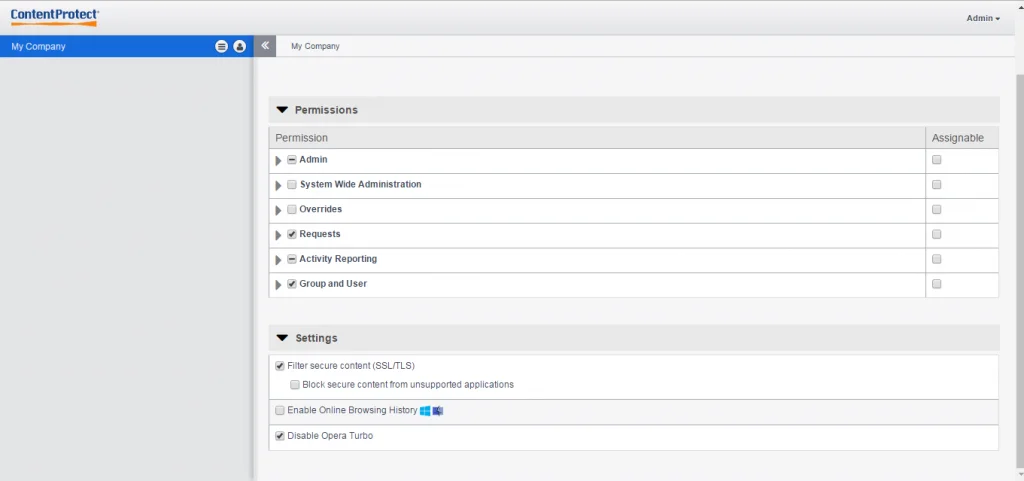Click the Assignable column header

957,137
